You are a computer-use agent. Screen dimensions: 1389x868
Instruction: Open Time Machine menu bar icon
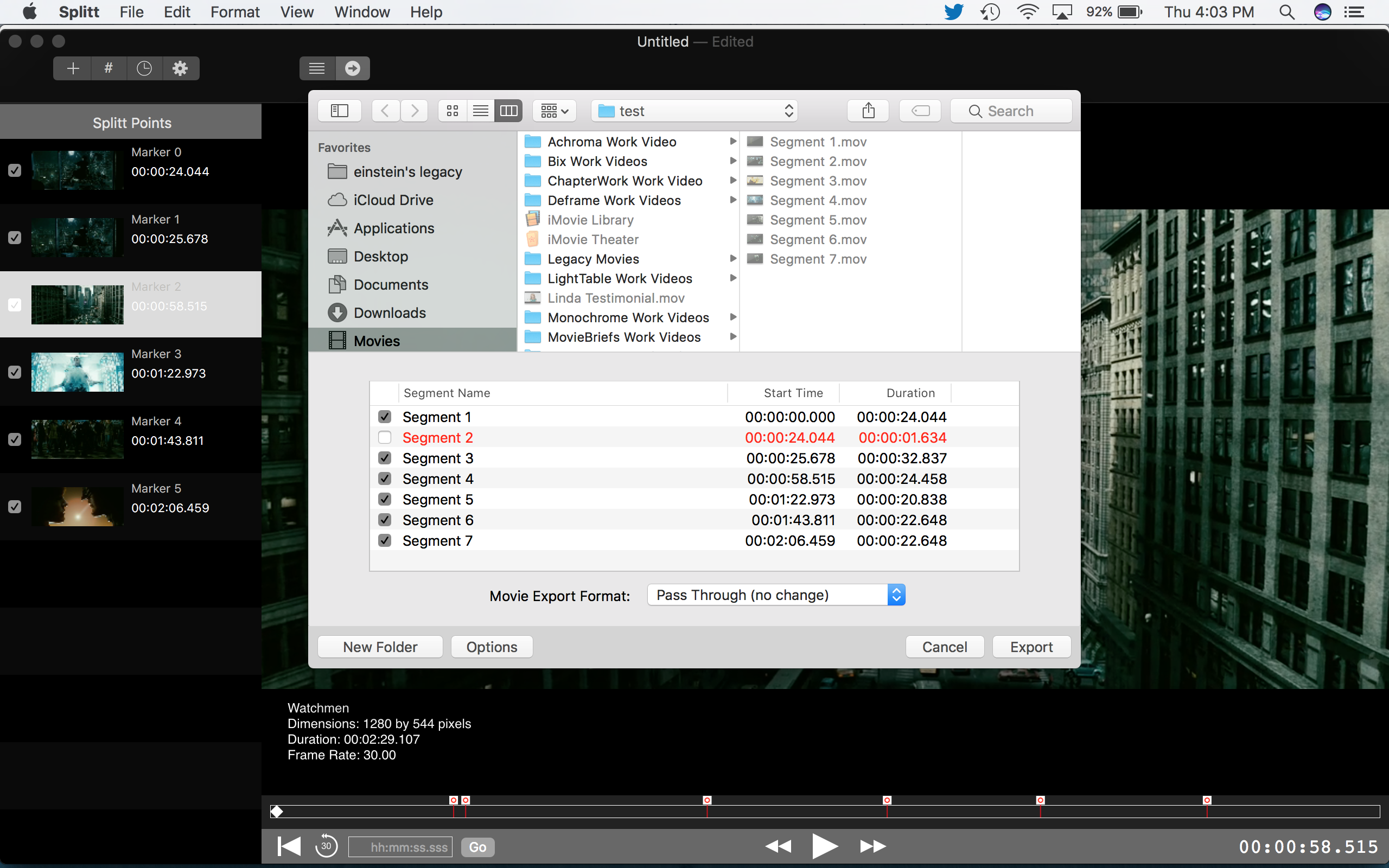click(x=990, y=12)
